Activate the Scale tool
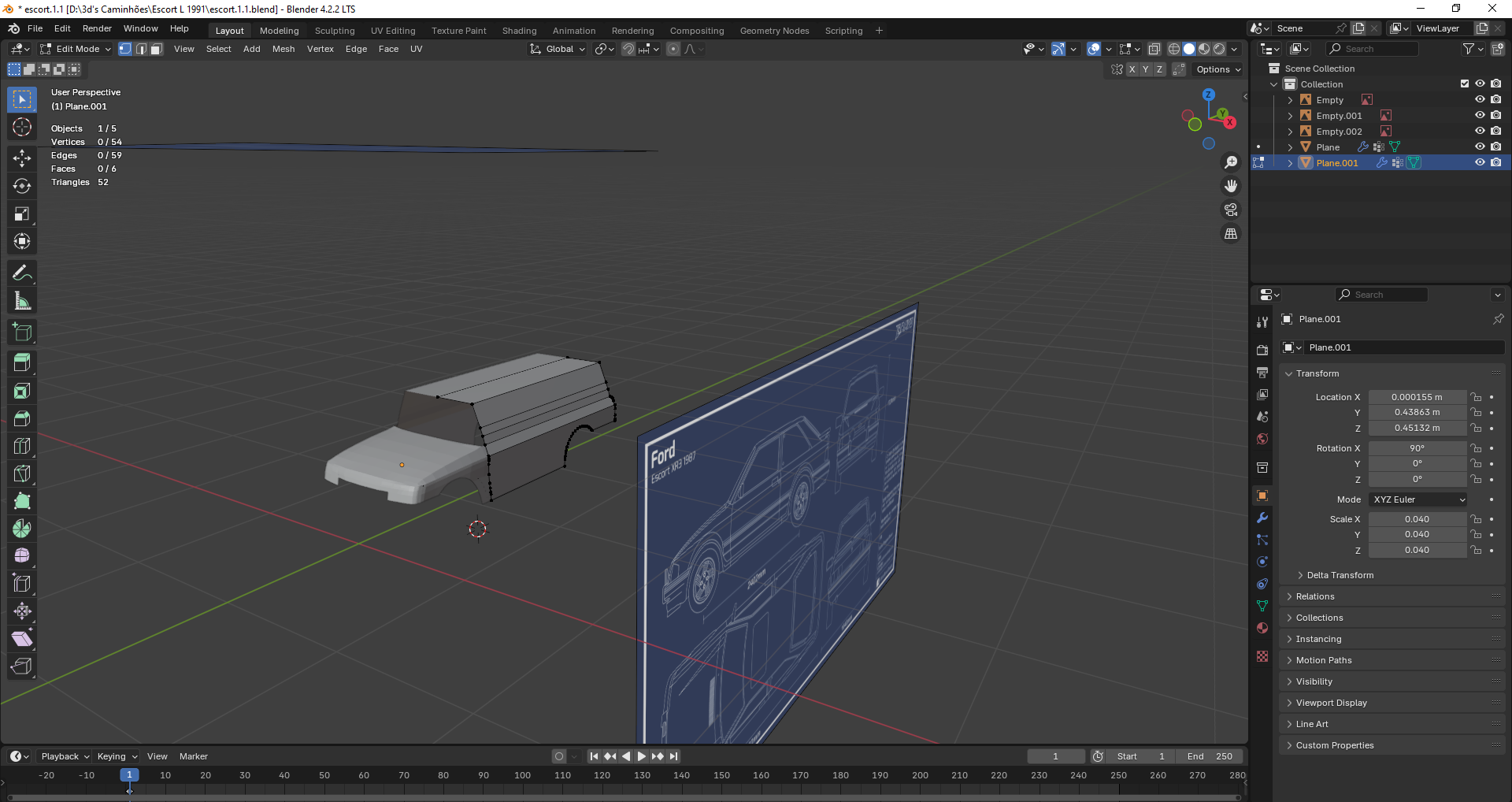Viewport: 1512px width, 802px height. click(22, 213)
